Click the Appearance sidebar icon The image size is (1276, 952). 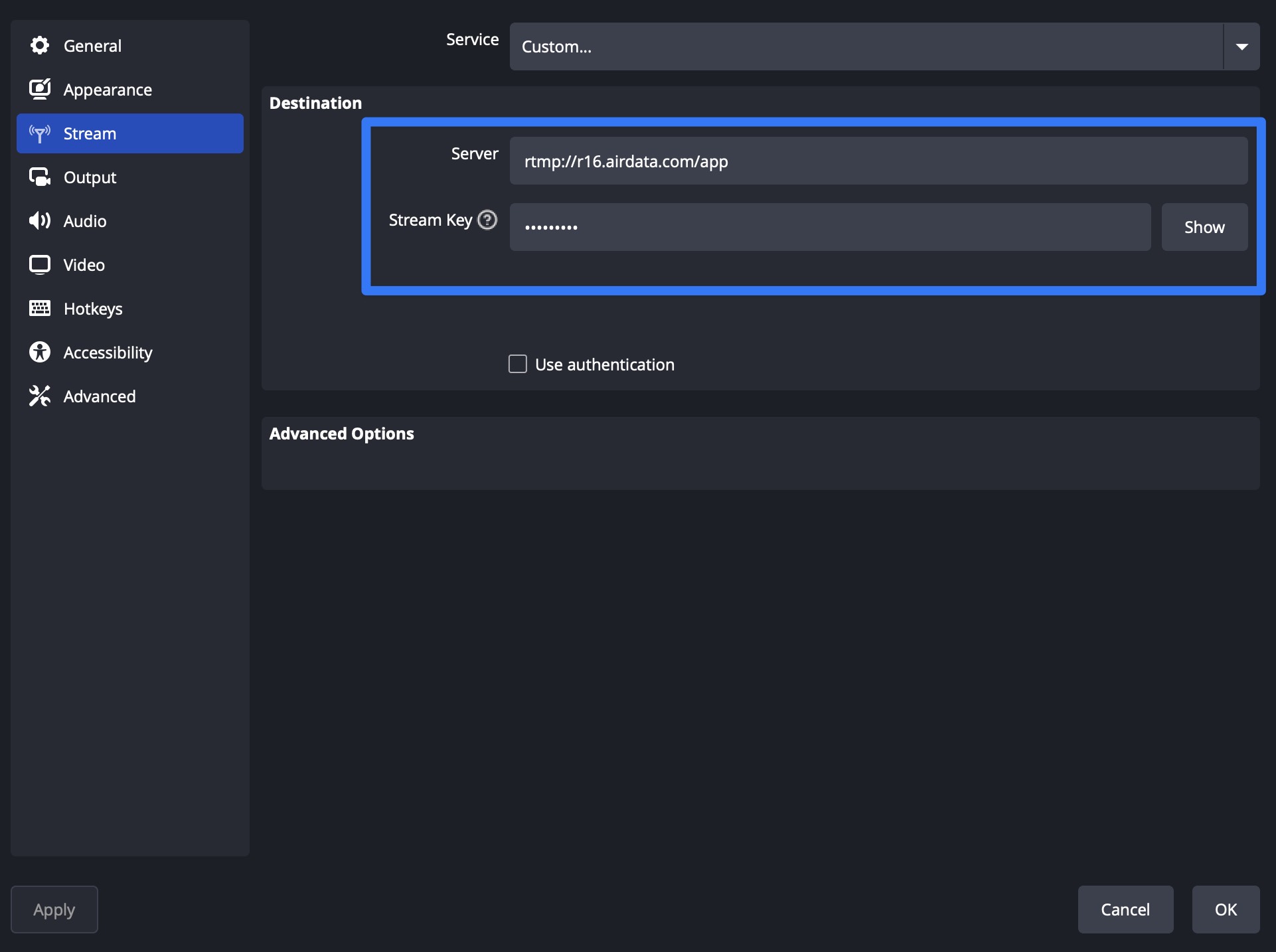click(x=40, y=89)
